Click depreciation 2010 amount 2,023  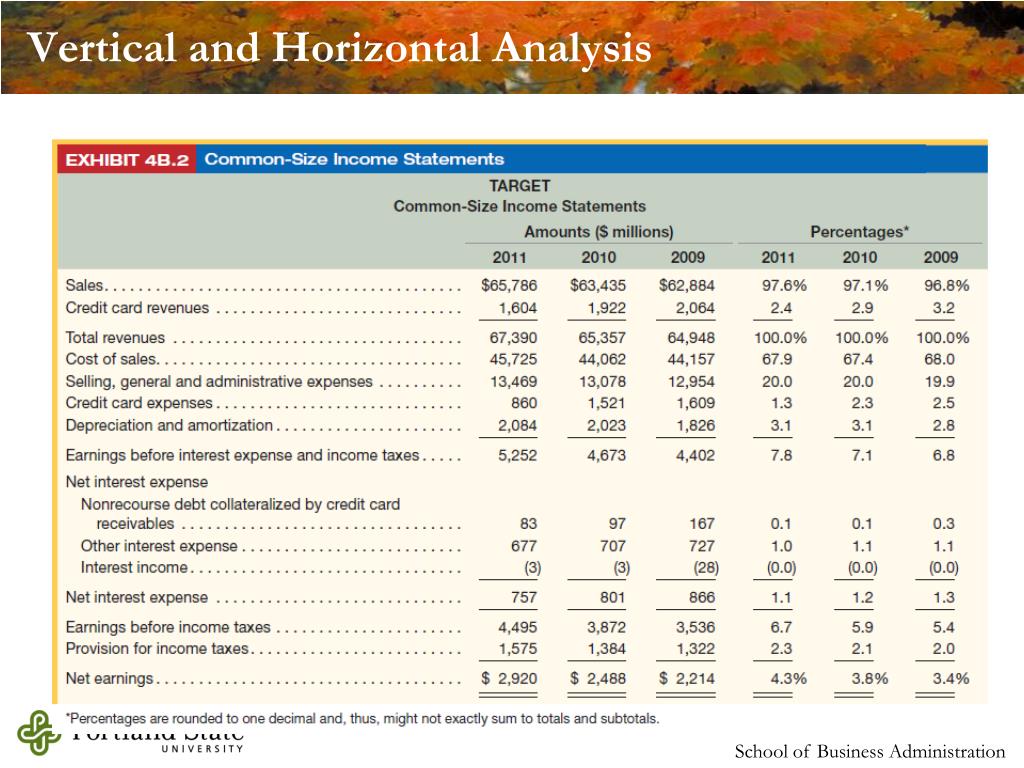606,425
